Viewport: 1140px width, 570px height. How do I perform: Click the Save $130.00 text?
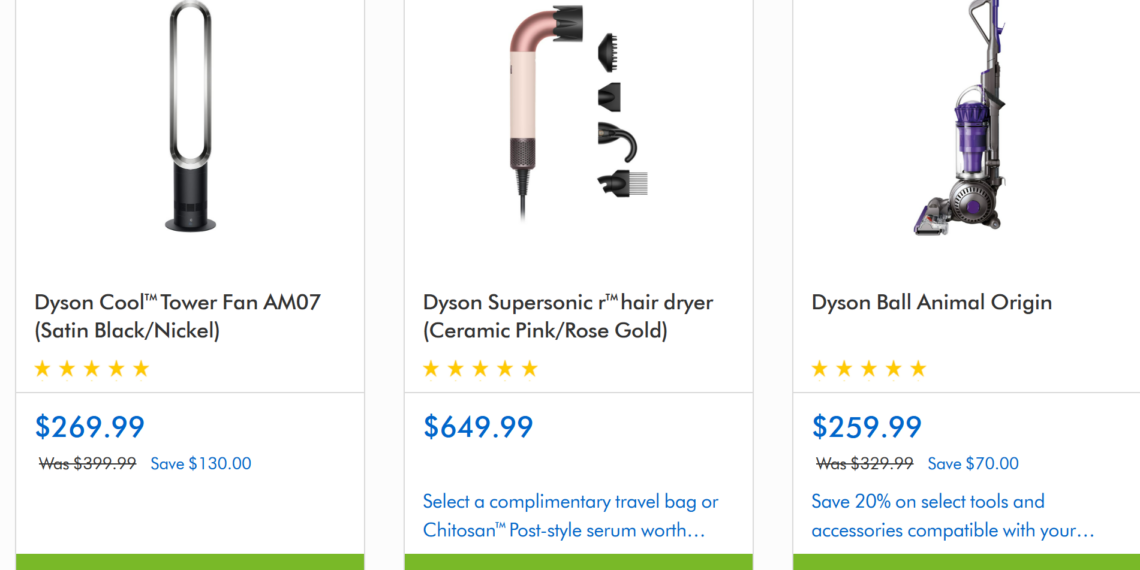coord(201,464)
